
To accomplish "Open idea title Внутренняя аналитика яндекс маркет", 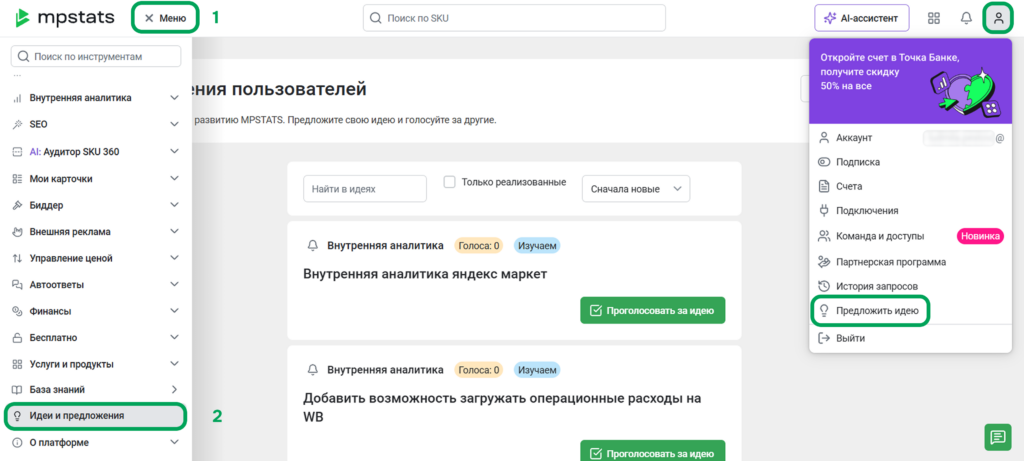I will tap(425, 274).
